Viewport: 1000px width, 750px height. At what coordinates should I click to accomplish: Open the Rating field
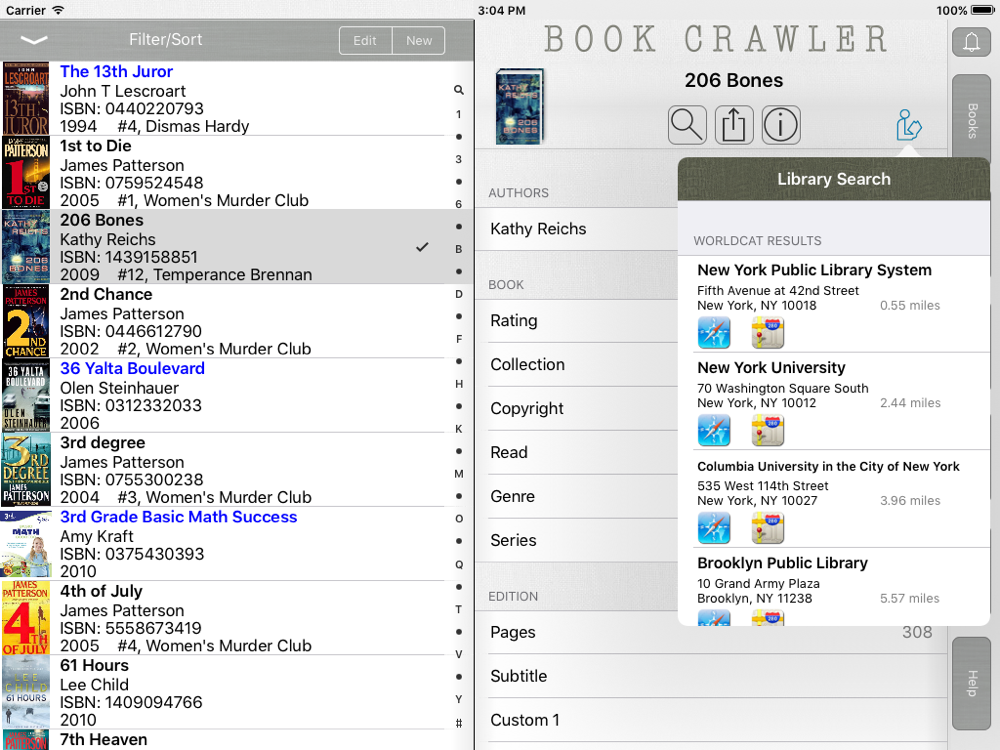pos(577,321)
